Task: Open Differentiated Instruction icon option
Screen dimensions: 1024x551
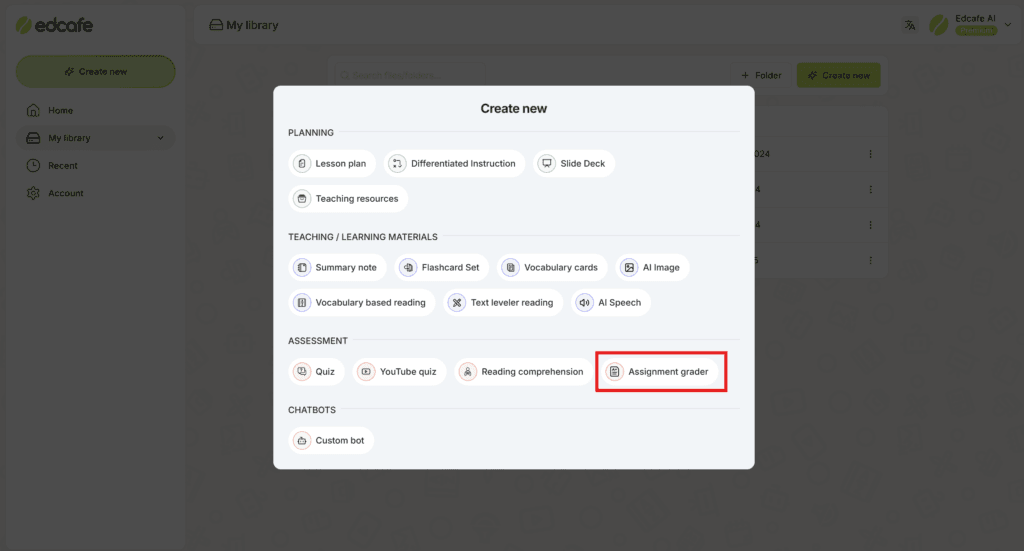Action: [x=397, y=163]
